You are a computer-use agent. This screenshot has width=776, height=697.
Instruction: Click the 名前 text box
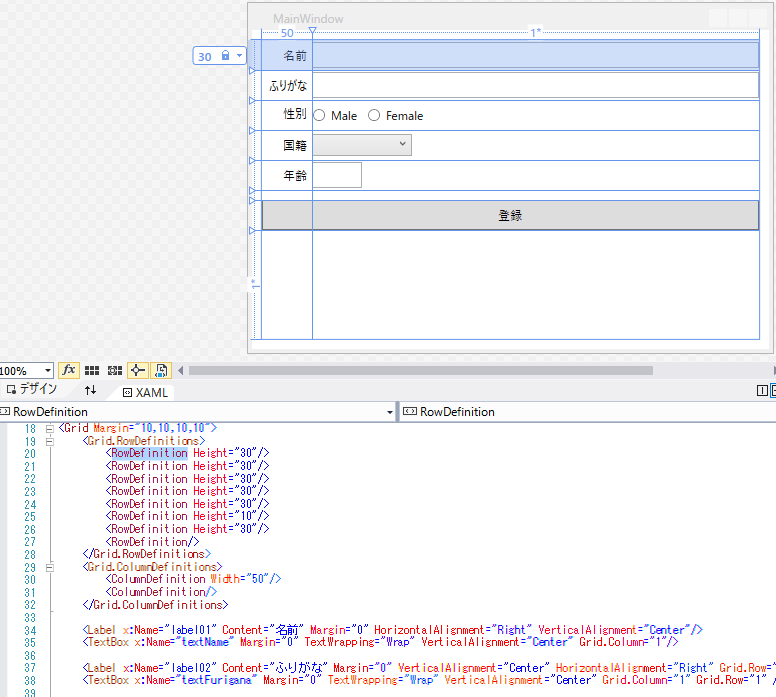[x=535, y=55]
